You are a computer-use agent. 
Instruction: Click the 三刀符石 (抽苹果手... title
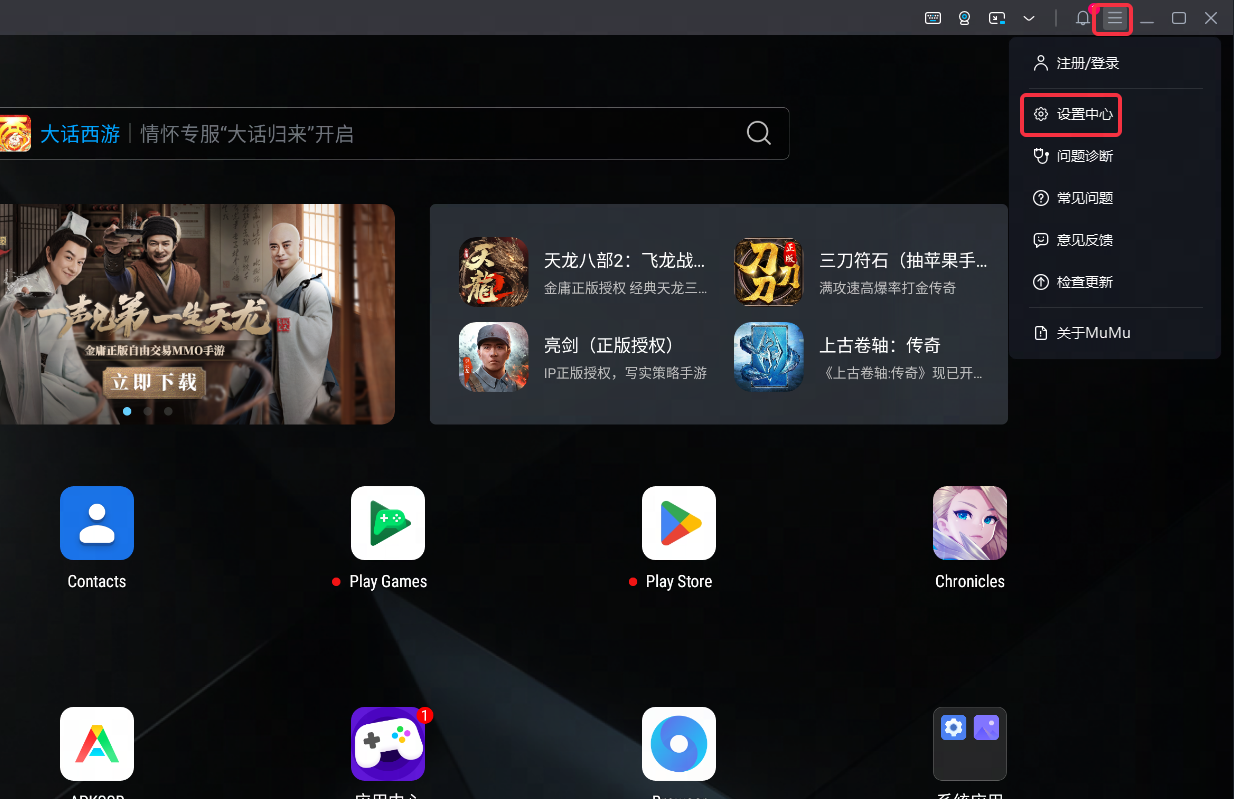(x=904, y=261)
